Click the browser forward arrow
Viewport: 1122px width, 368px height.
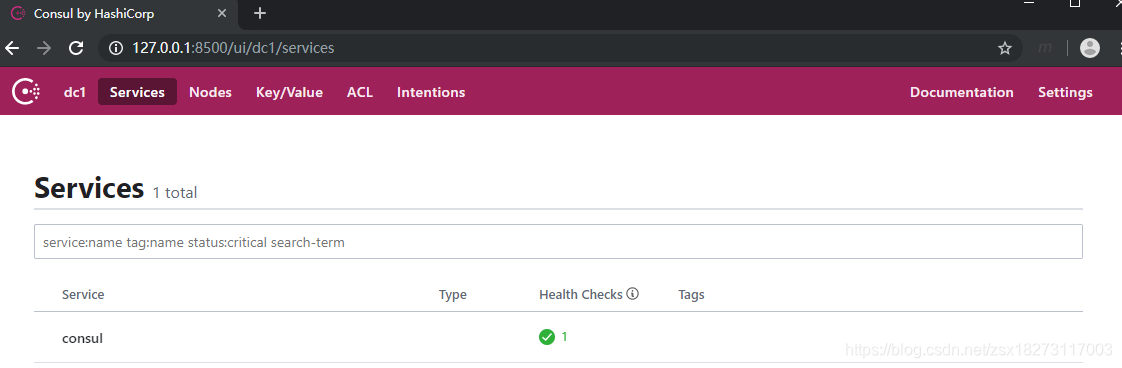(44, 48)
